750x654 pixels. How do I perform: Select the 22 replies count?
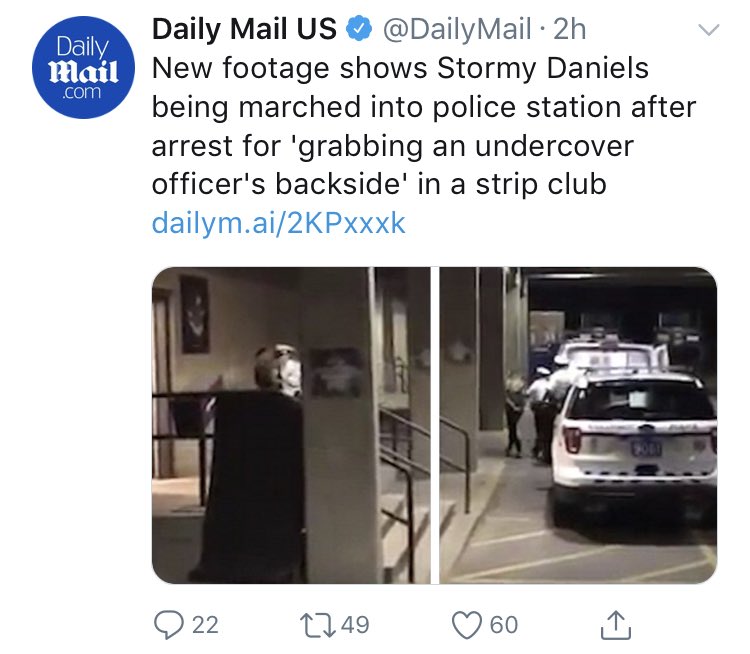(205, 625)
